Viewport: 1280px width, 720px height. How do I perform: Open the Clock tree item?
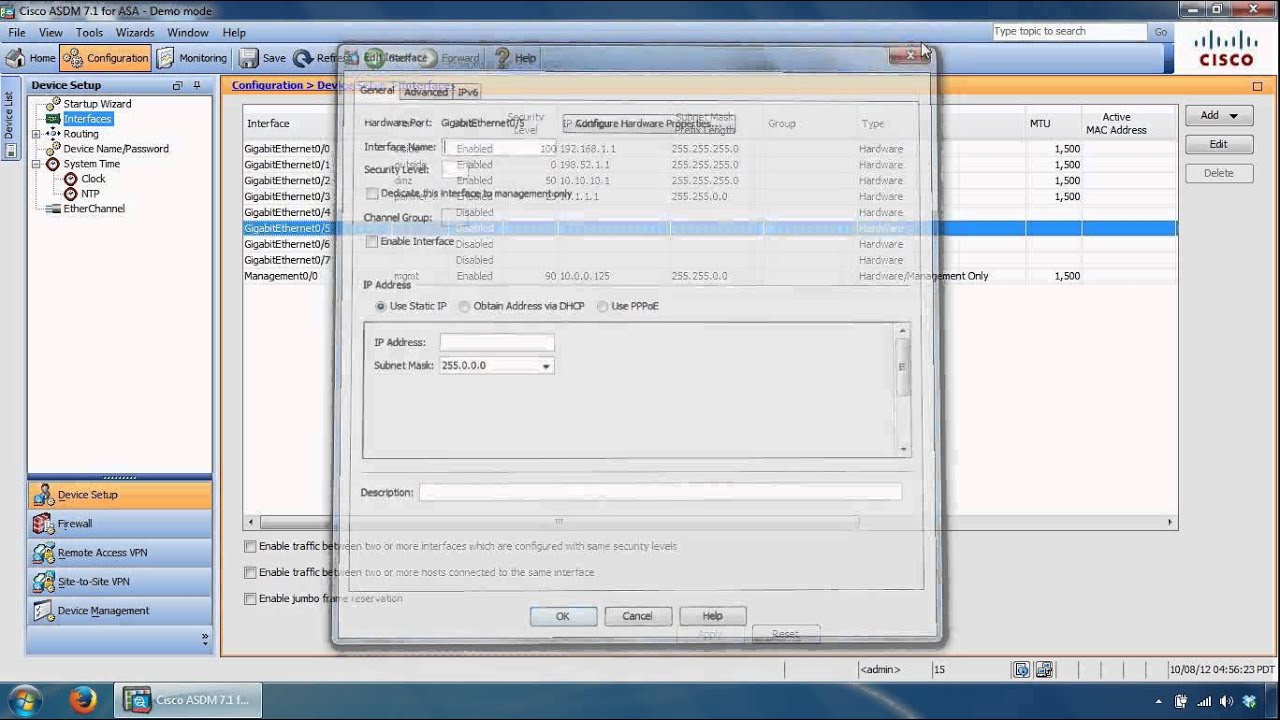[x=93, y=179]
